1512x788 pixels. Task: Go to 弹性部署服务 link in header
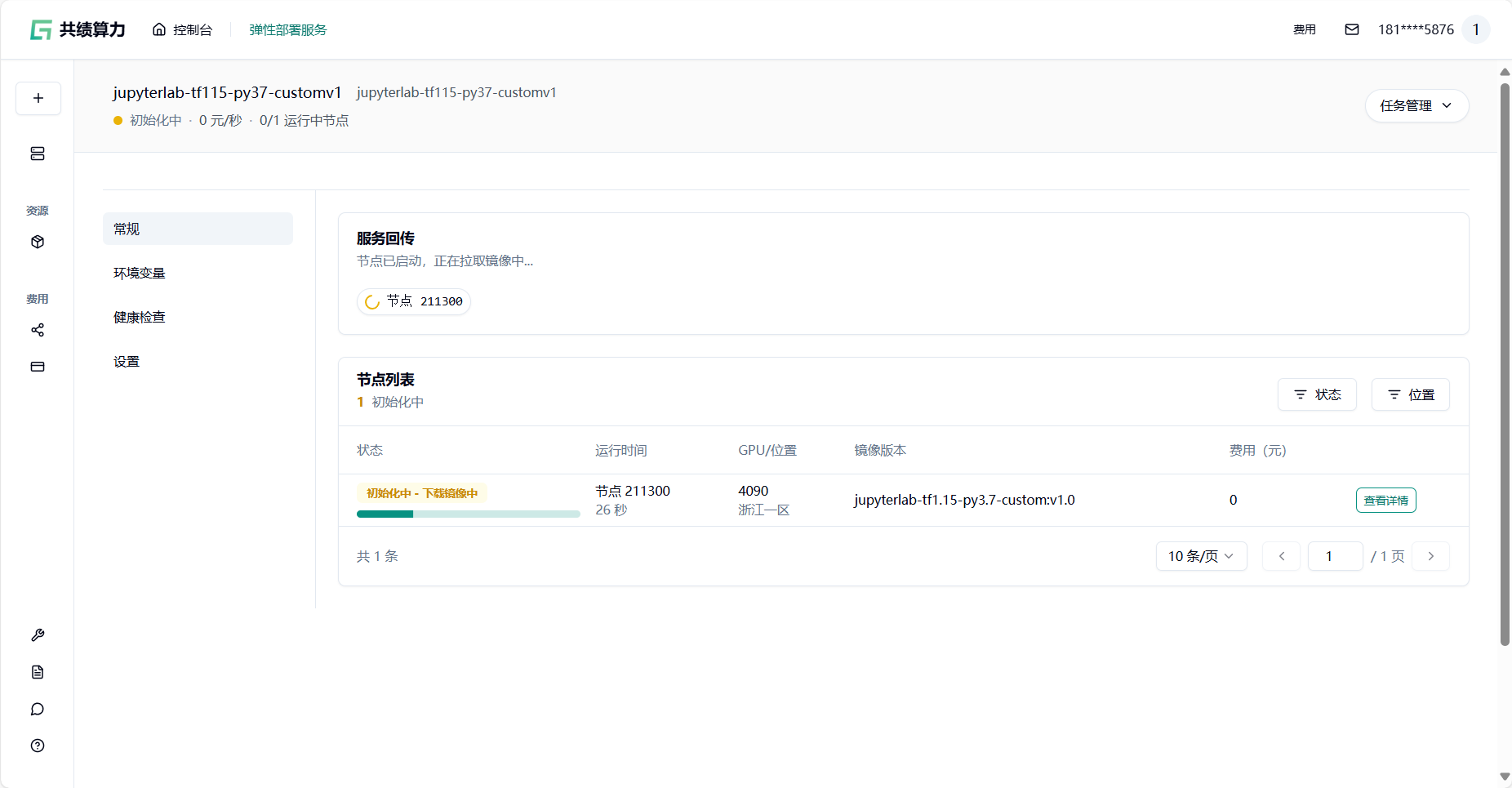(287, 29)
